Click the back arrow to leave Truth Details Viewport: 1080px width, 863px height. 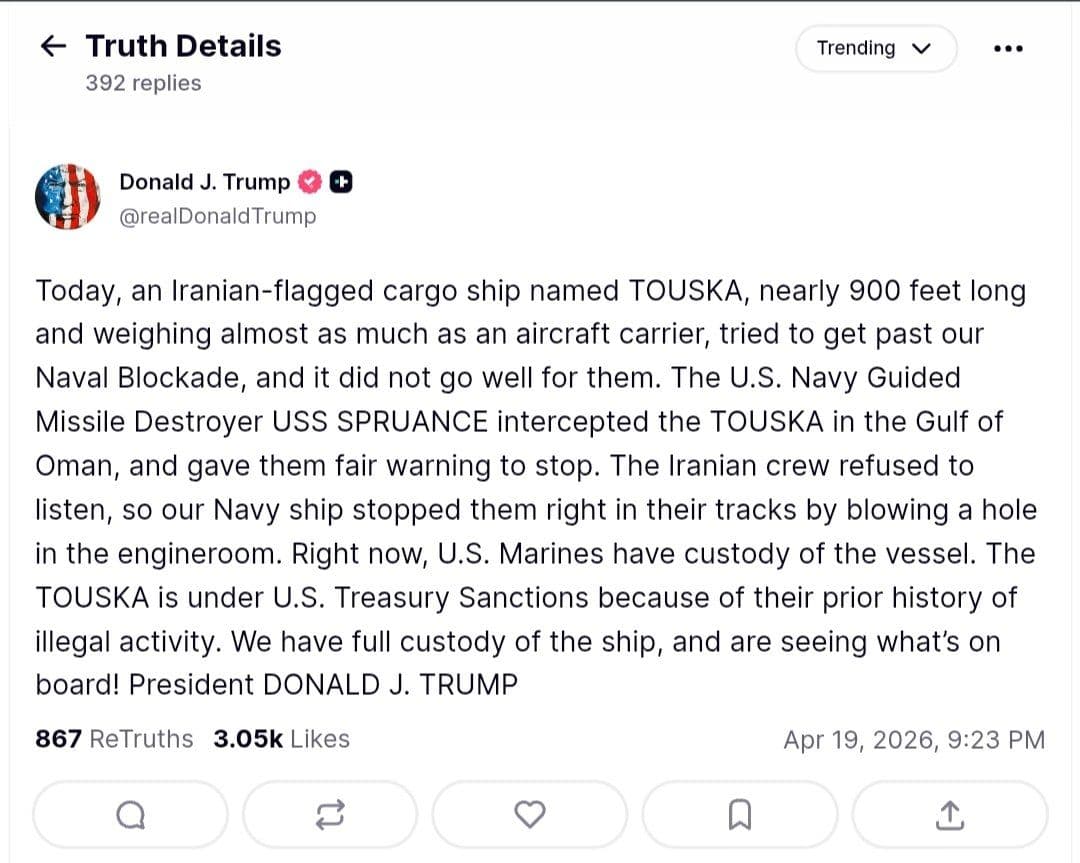[x=53, y=46]
